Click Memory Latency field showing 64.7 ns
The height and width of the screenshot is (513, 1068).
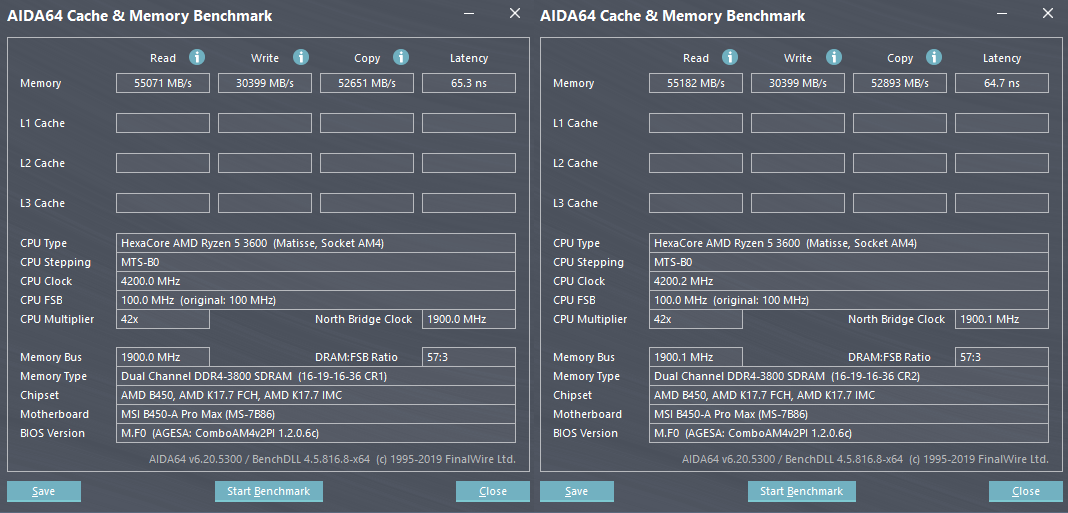pyautogui.click(x=1001, y=83)
